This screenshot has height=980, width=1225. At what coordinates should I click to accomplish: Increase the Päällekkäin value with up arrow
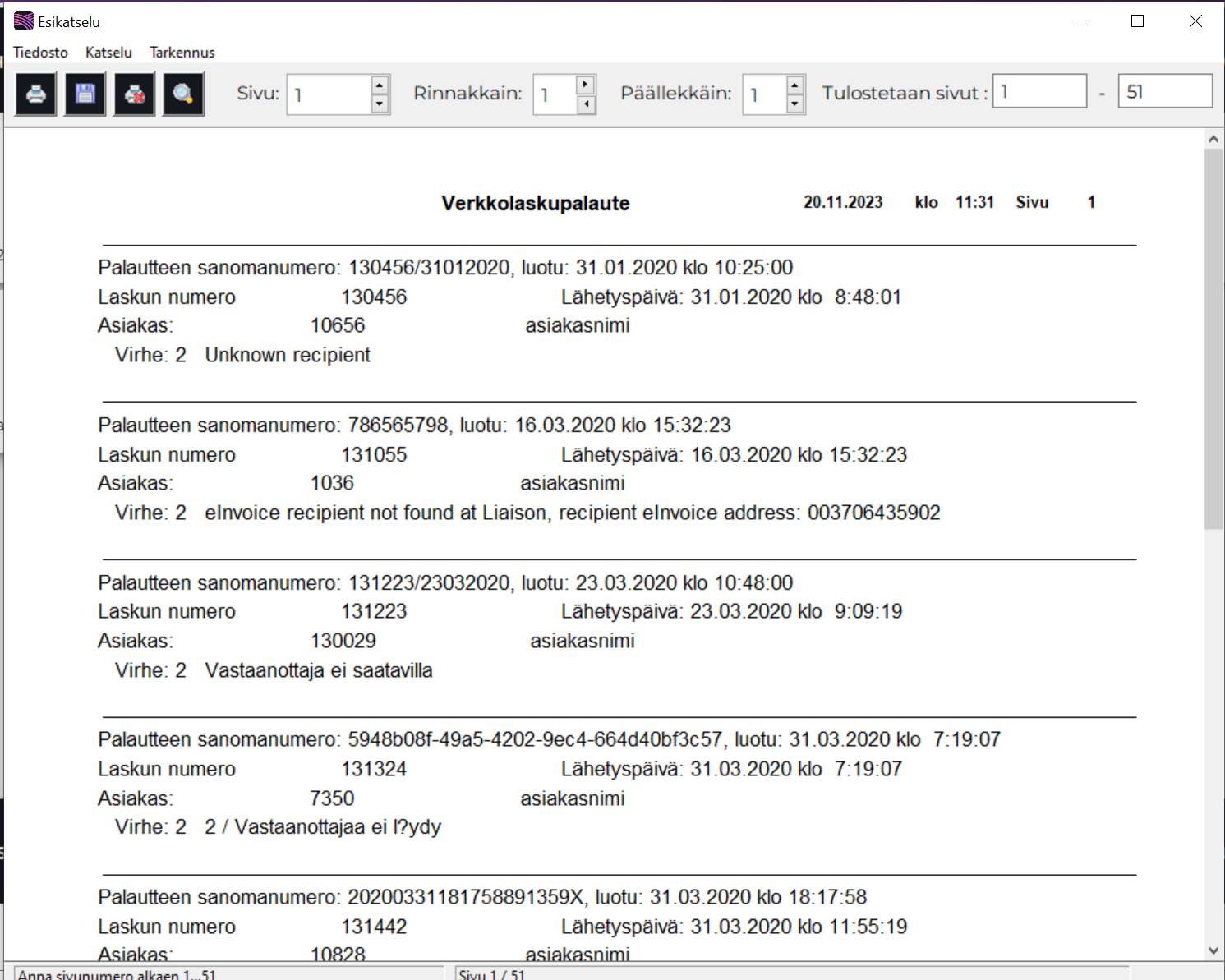click(x=794, y=85)
